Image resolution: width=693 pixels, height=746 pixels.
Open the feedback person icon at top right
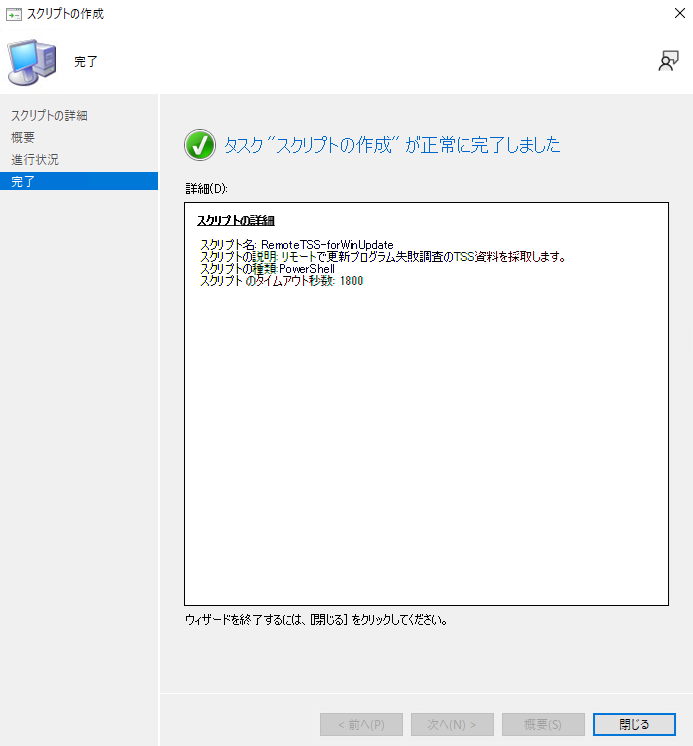tap(669, 61)
